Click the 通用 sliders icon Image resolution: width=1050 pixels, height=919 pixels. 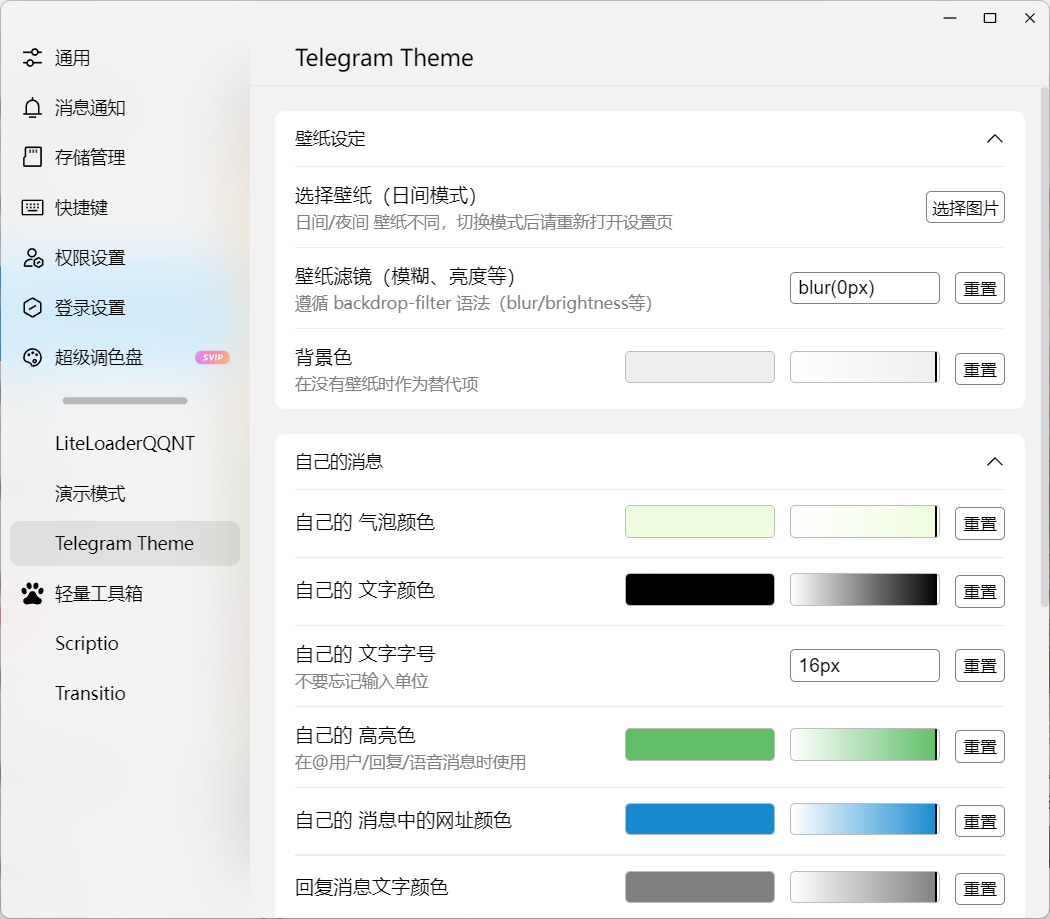(32, 58)
